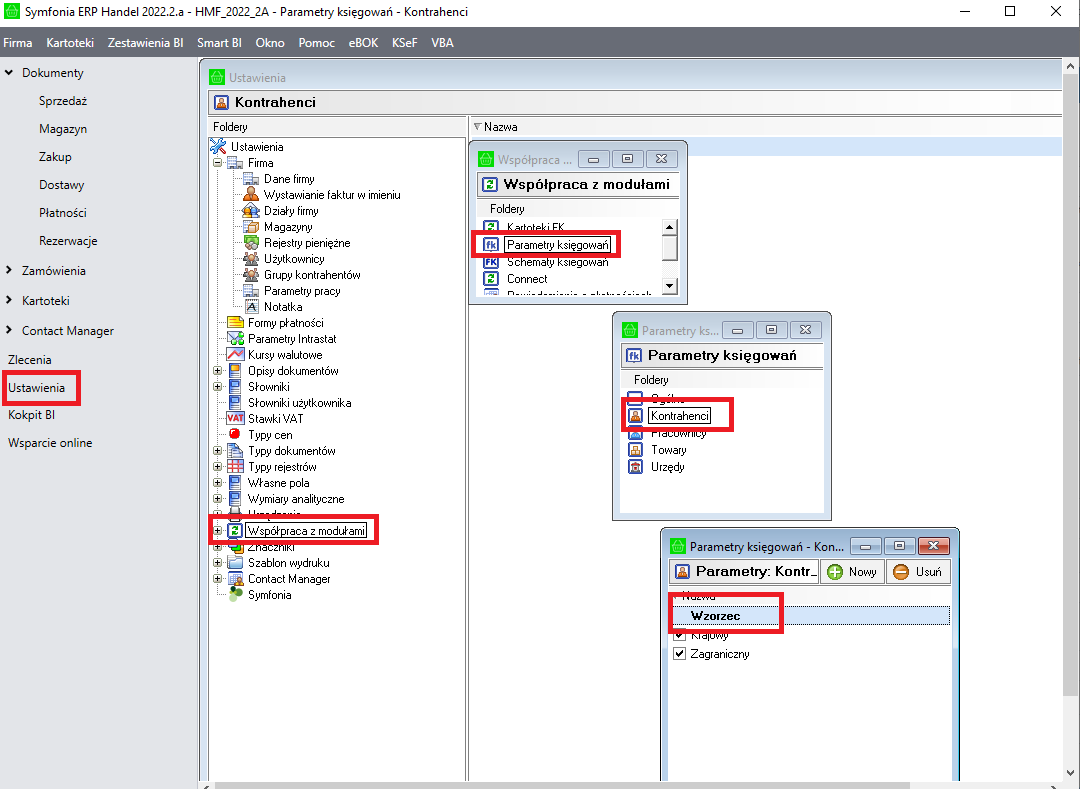Toggle the Zagraniczny checkbox
Viewport: 1084px width, 789px height.
680,654
